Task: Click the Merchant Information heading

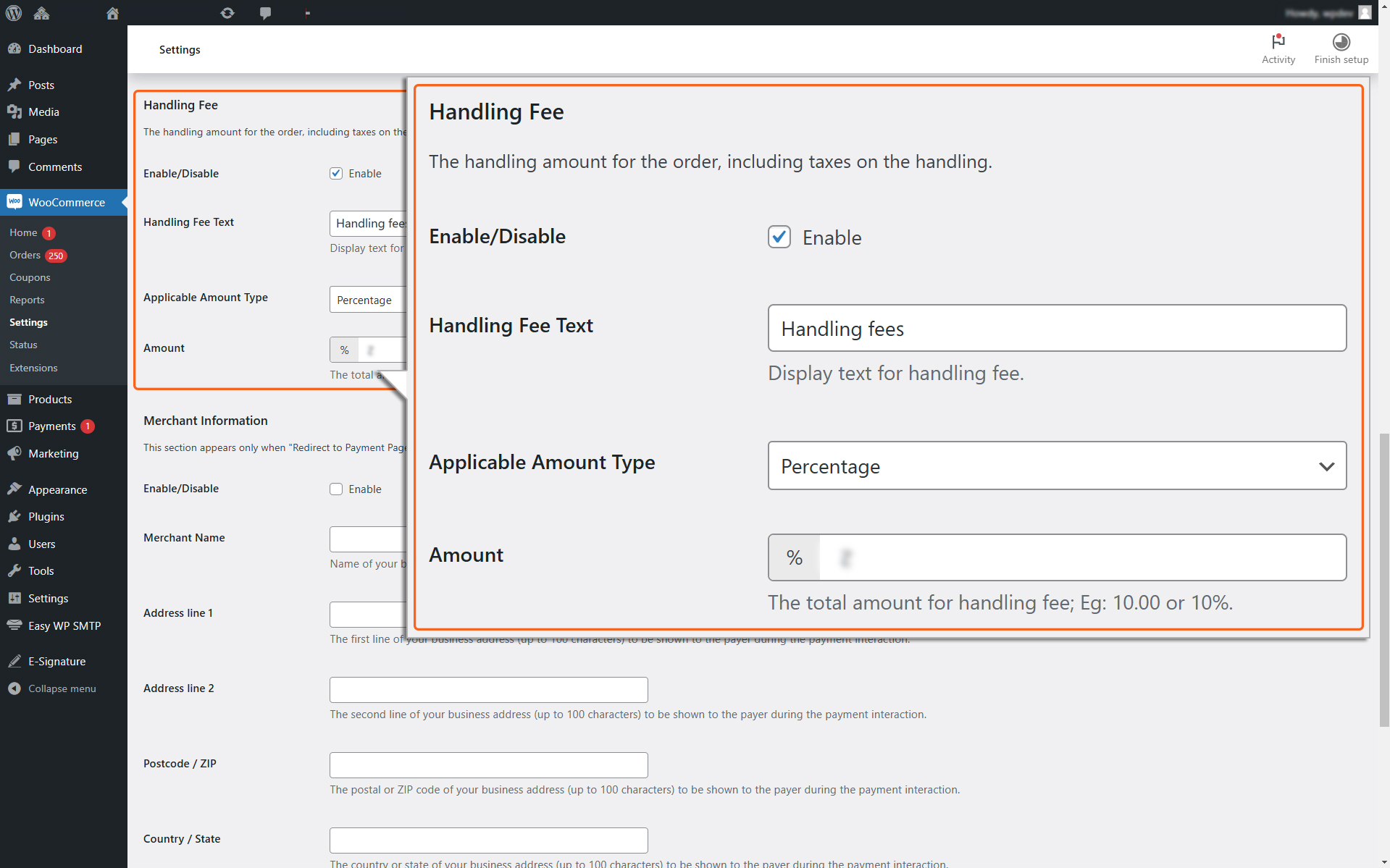Action: [206, 421]
